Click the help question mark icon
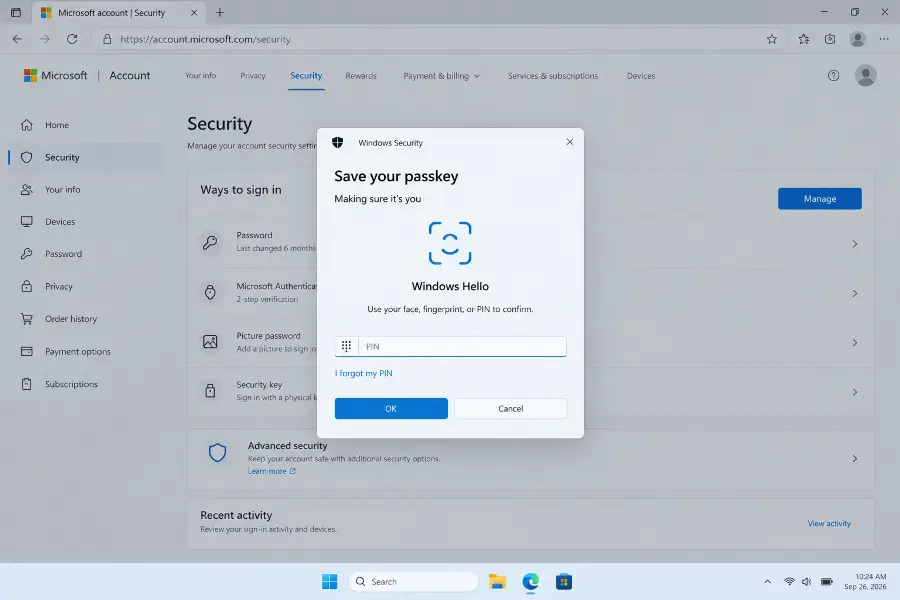900x600 pixels. point(833,76)
